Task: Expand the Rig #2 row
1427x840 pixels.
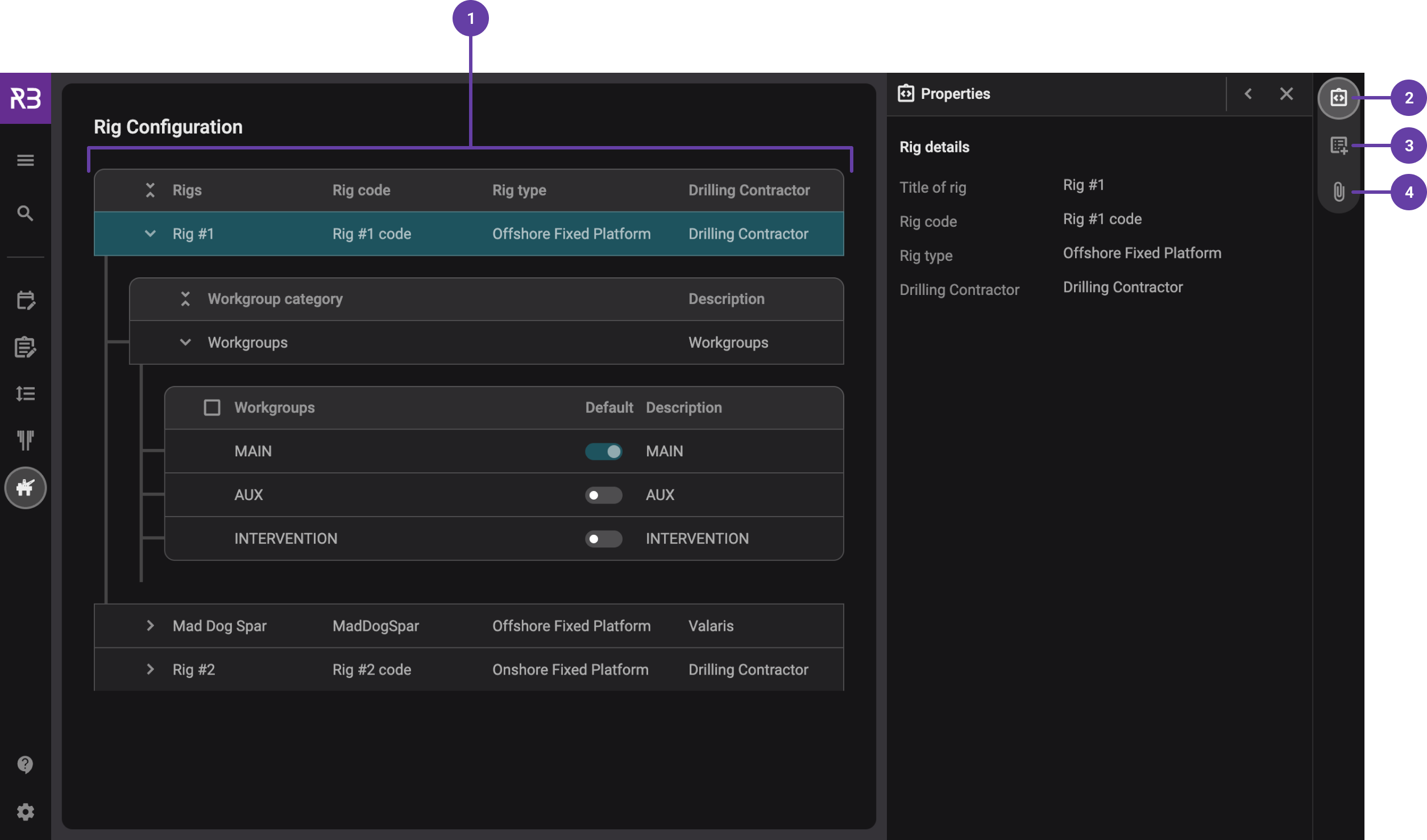Action: (x=150, y=669)
